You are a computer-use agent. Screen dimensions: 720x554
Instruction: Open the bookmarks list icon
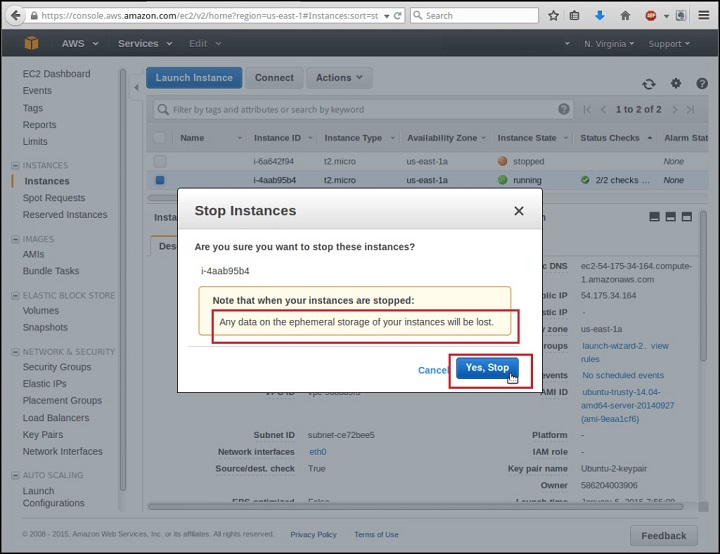[x=574, y=16]
